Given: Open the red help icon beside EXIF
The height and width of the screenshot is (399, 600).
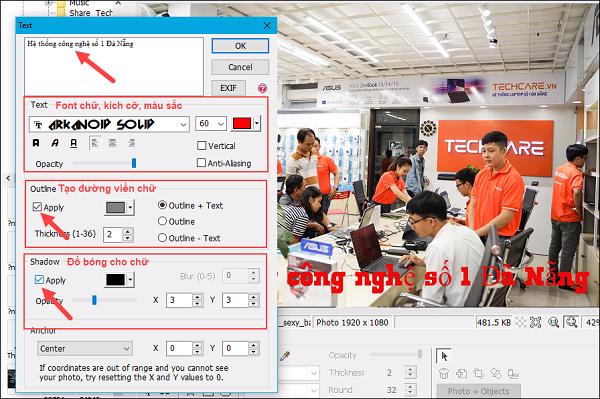Looking at the screenshot, I should [x=262, y=88].
